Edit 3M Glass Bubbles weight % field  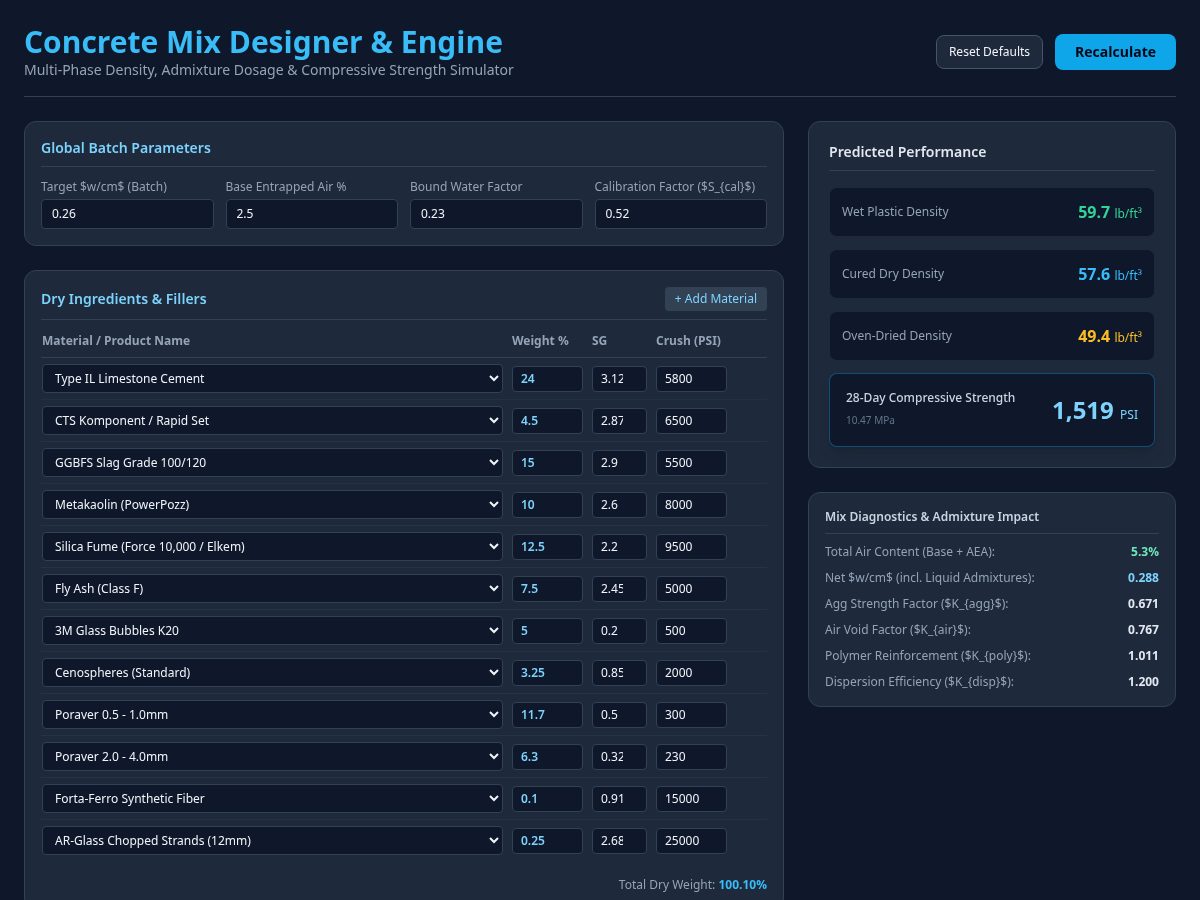click(547, 631)
